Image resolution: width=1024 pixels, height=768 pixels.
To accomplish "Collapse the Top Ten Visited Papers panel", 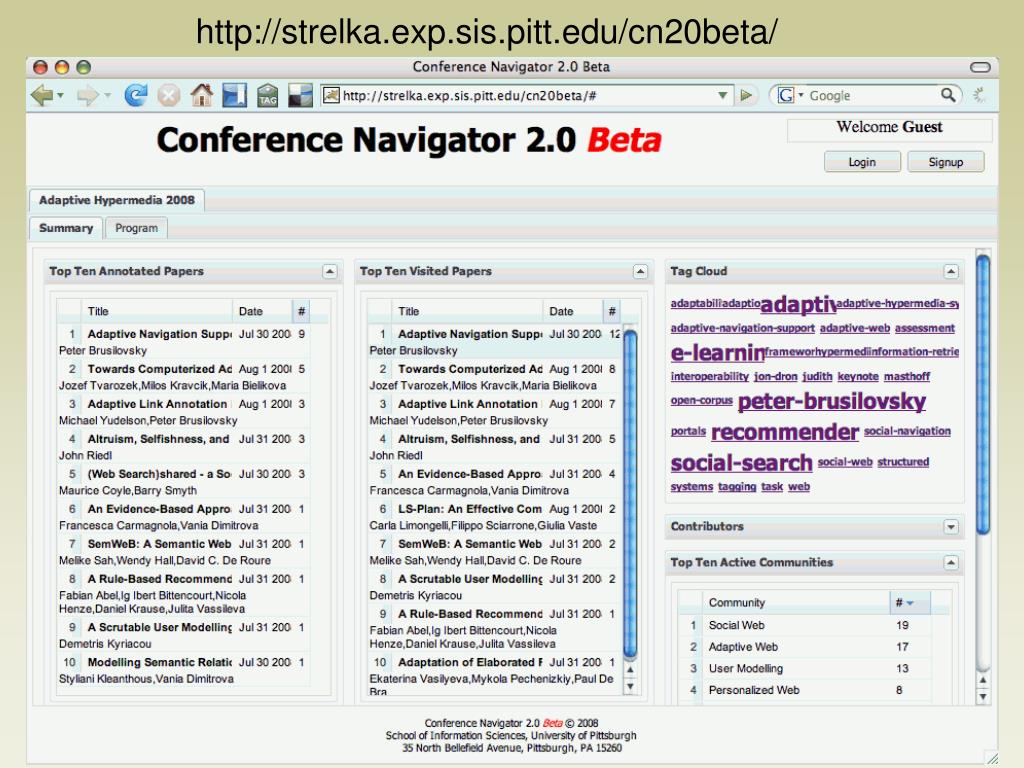I will click(x=641, y=272).
